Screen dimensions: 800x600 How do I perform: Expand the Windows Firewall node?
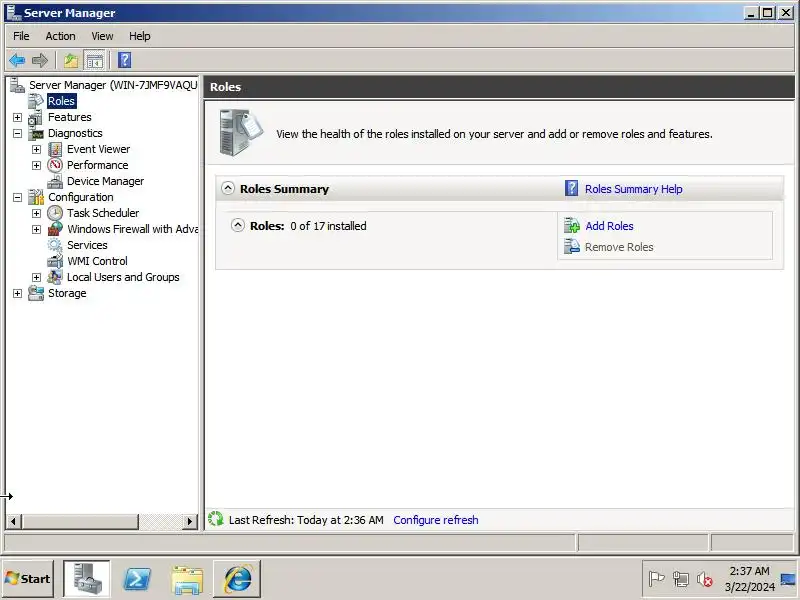[36, 229]
